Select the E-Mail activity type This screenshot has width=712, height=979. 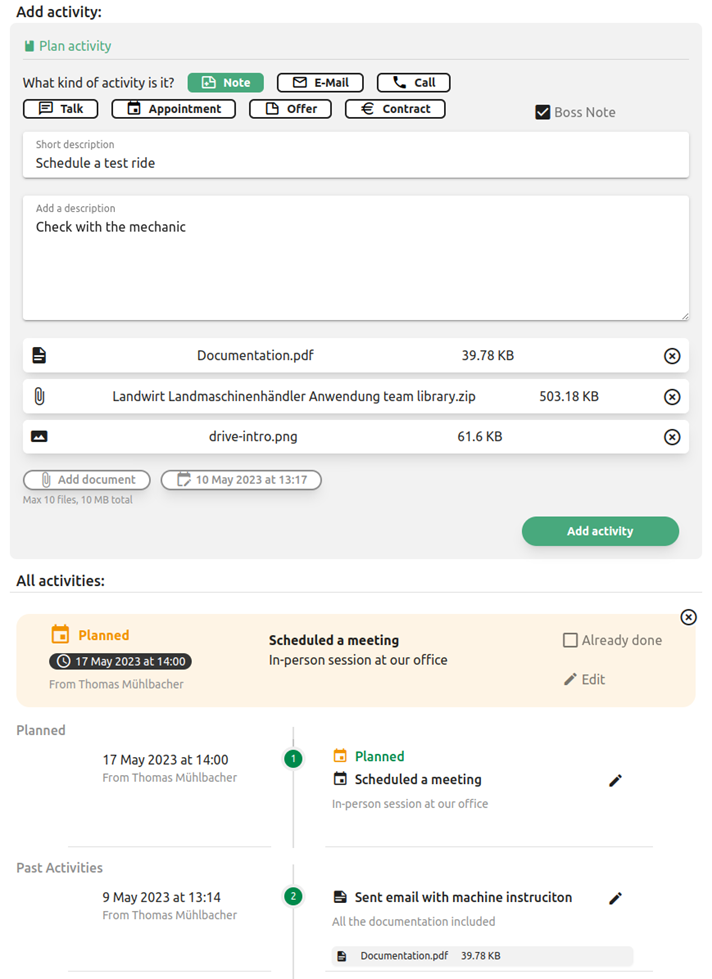point(320,82)
